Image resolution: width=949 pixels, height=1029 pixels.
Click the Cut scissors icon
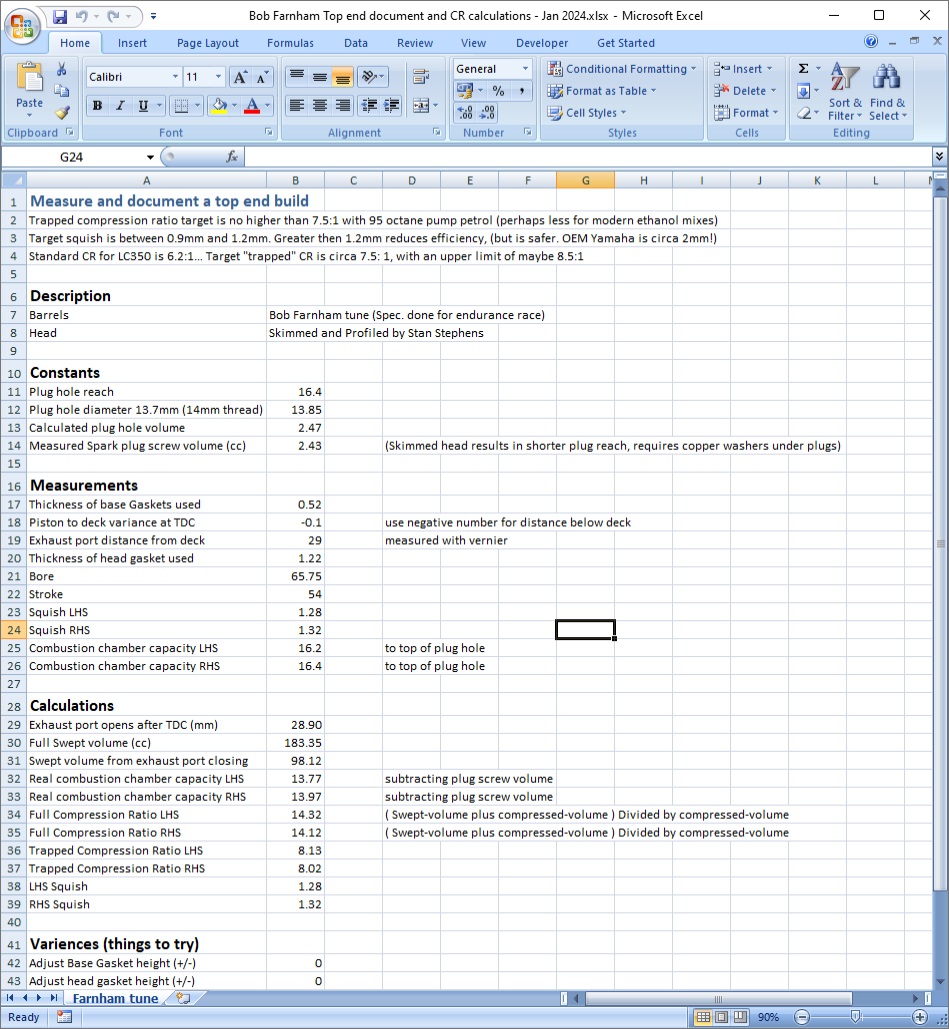point(62,70)
